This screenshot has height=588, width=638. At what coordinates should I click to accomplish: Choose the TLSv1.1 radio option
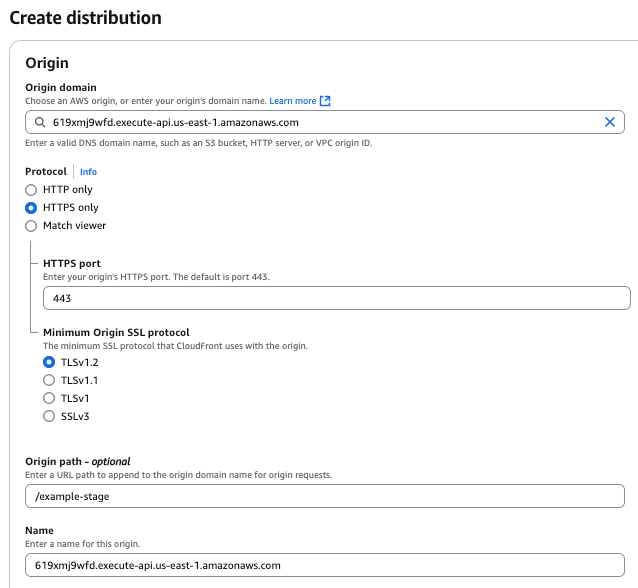click(x=49, y=380)
